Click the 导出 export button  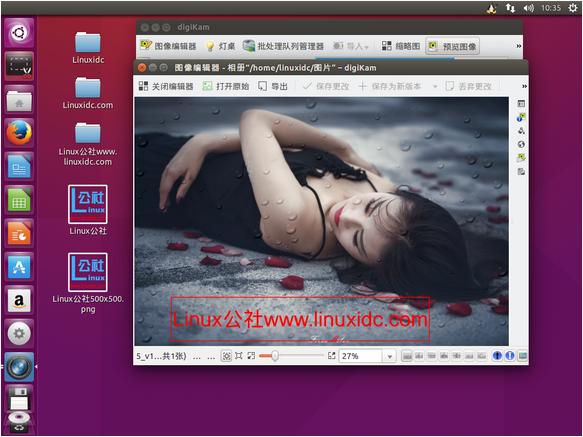click(273, 86)
